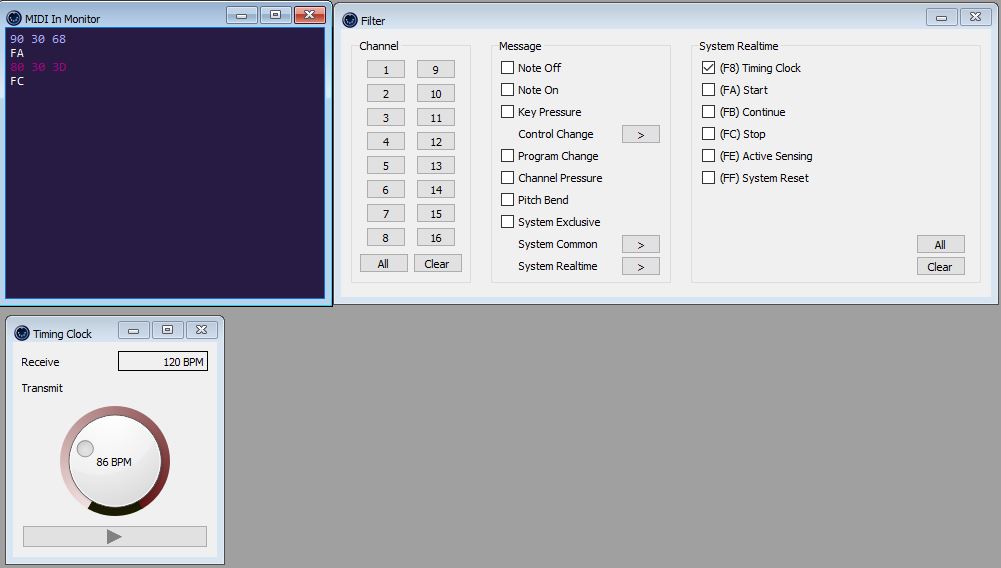Select the FA line in the monitor
The image size is (1001, 568).
(17, 53)
